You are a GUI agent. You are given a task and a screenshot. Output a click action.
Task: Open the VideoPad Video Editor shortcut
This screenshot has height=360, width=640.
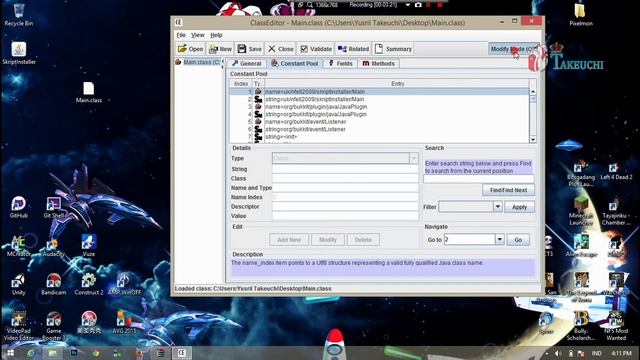18,326
